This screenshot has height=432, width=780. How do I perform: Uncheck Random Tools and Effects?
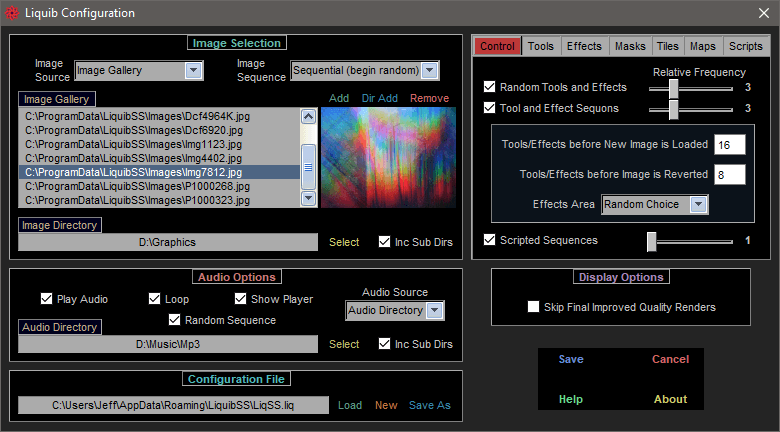(489, 87)
